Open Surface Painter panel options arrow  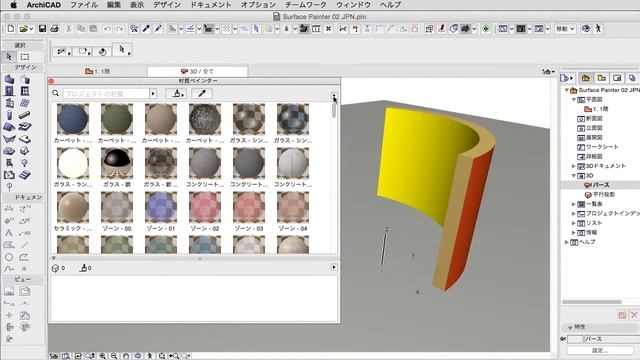(x=334, y=96)
